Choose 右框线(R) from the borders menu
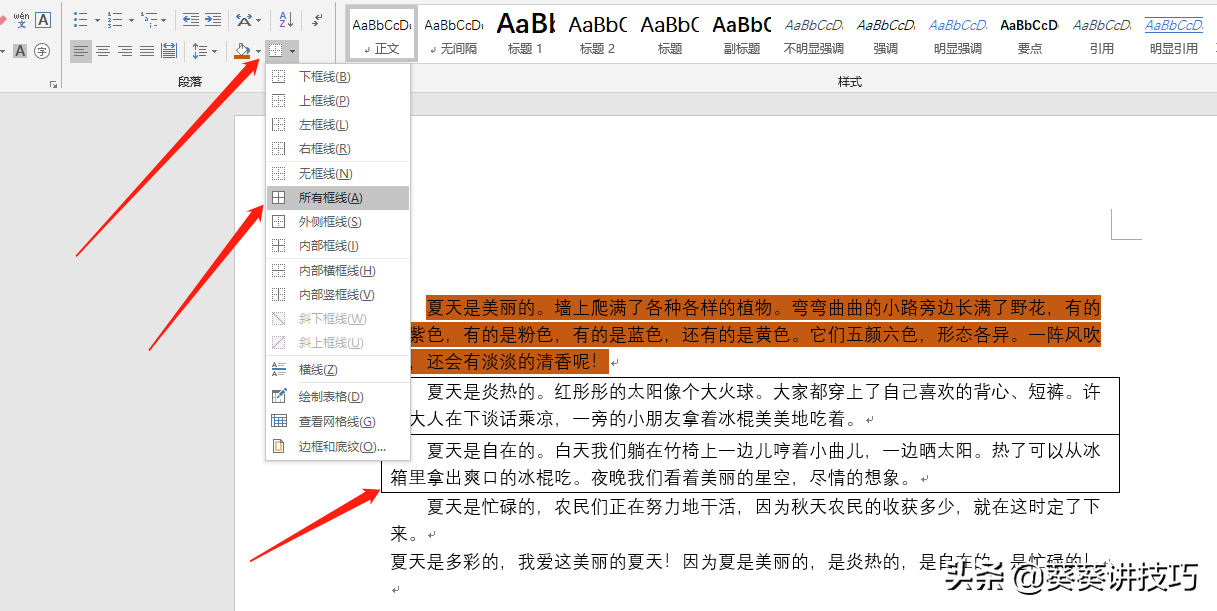1217x611 pixels. point(338,149)
